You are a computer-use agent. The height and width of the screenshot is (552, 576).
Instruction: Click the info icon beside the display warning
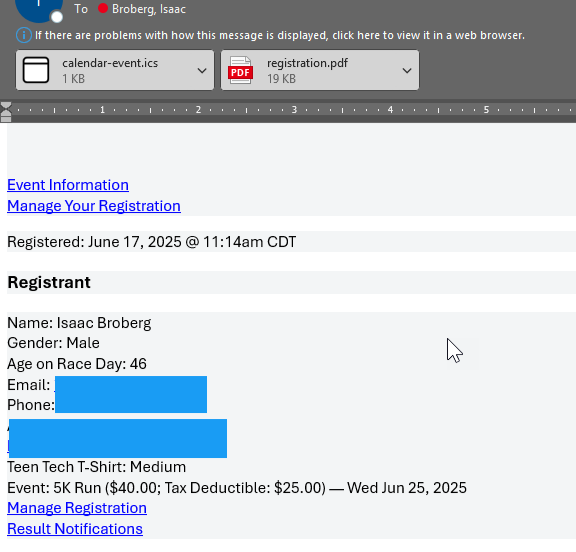[x=24, y=35]
